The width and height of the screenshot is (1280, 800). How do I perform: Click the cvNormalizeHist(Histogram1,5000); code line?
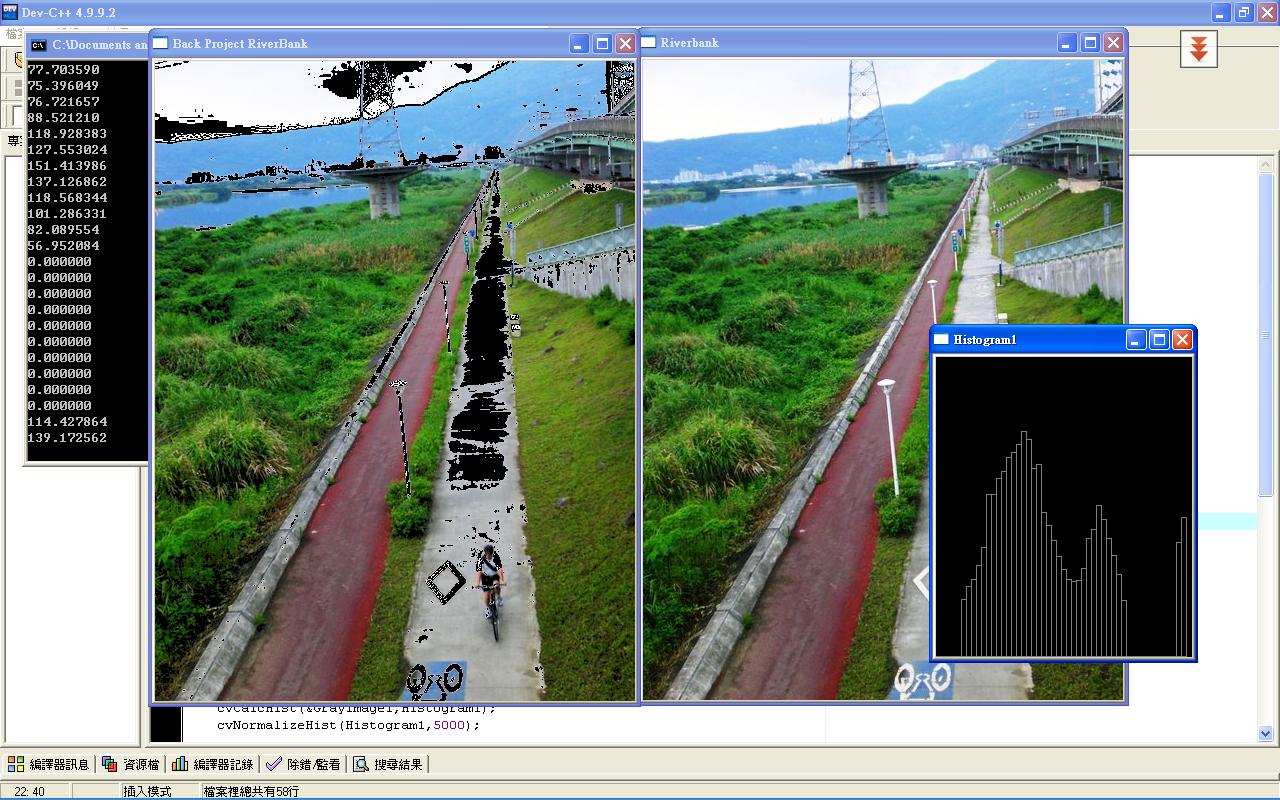coord(349,725)
